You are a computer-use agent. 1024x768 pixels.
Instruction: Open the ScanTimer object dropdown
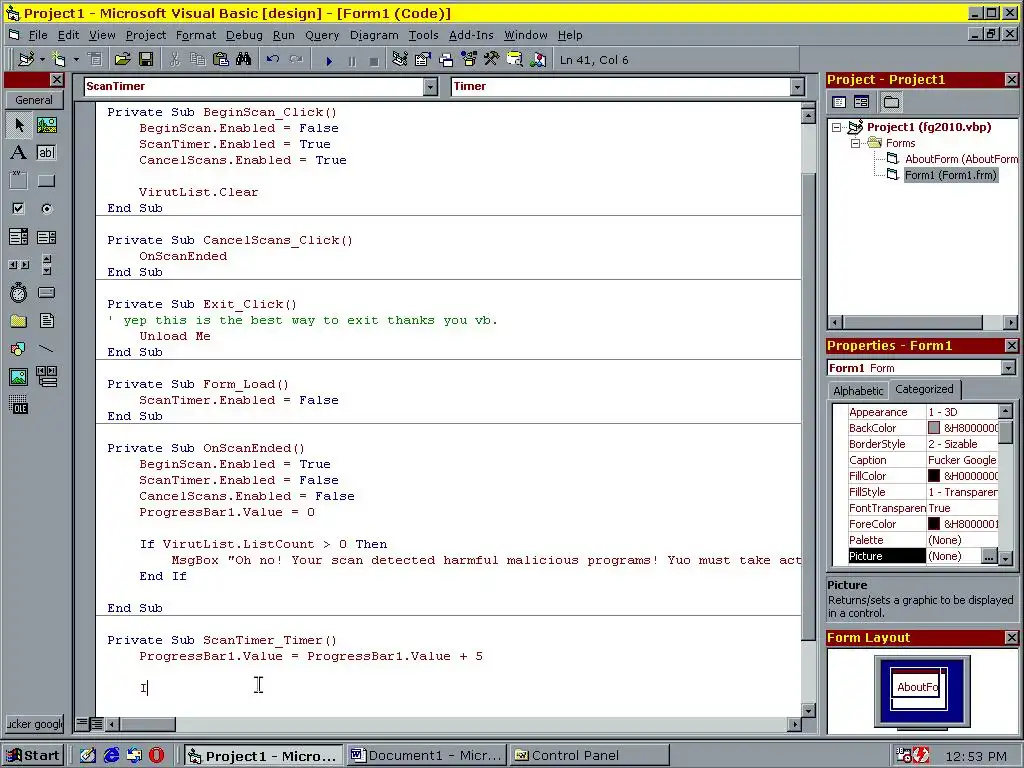(x=430, y=87)
